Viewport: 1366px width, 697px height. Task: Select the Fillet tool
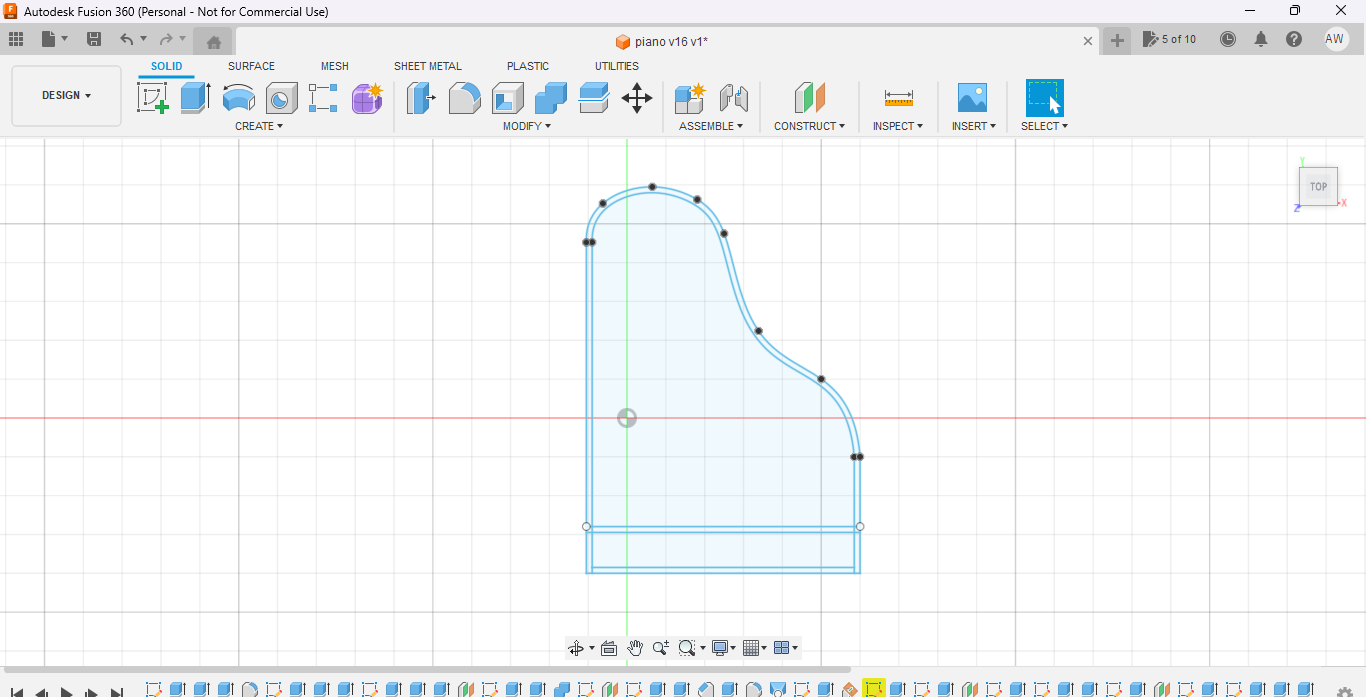464,98
